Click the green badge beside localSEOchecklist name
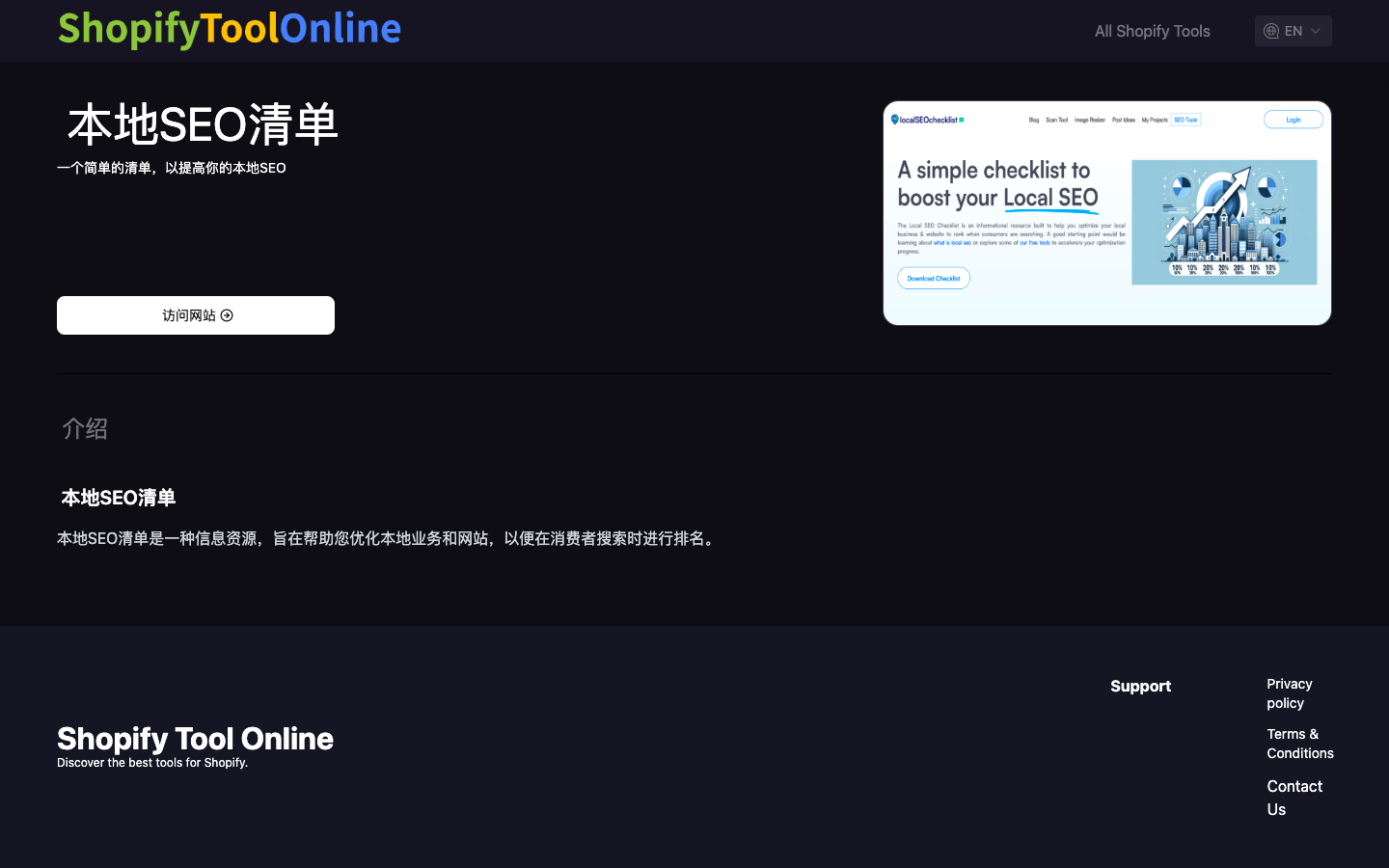The image size is (1389, 868). tap(962, 119)
